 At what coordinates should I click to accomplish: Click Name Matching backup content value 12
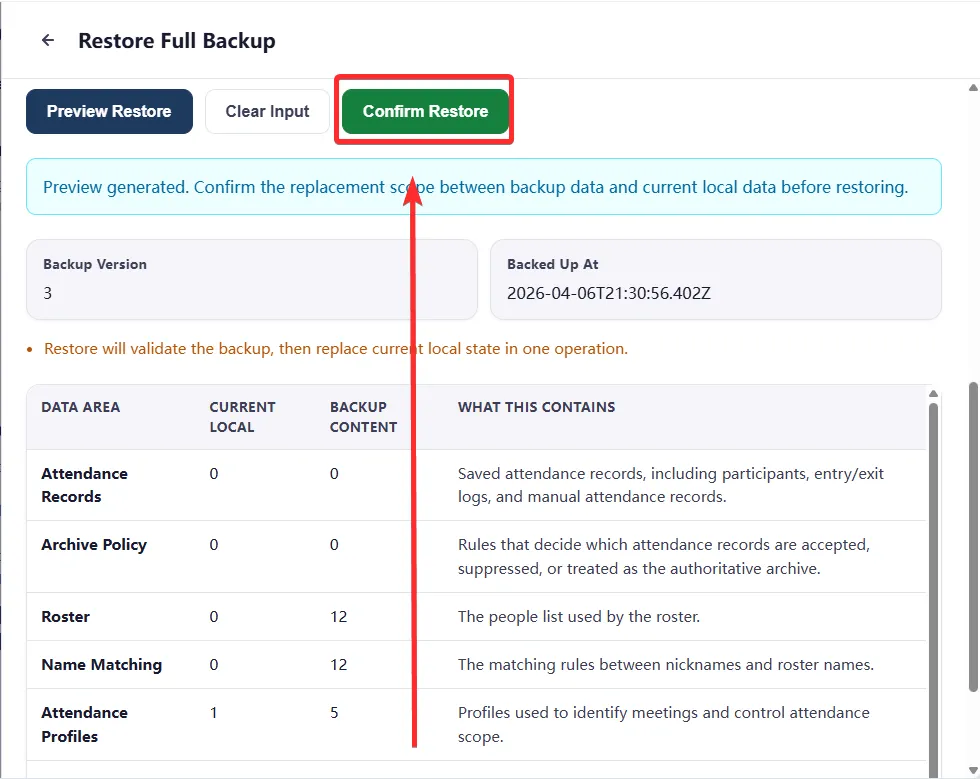click(x=339, y=665)
